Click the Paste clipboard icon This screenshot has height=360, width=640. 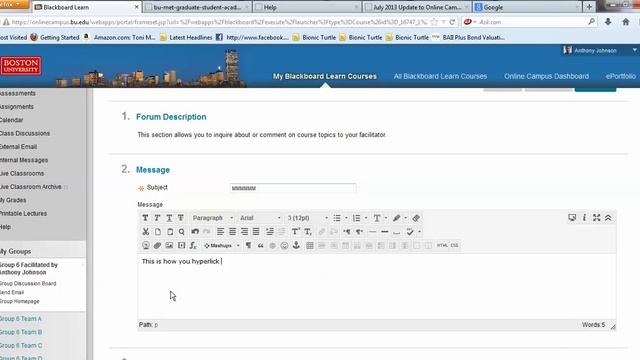pyautogui.click(x=170, y=232)
